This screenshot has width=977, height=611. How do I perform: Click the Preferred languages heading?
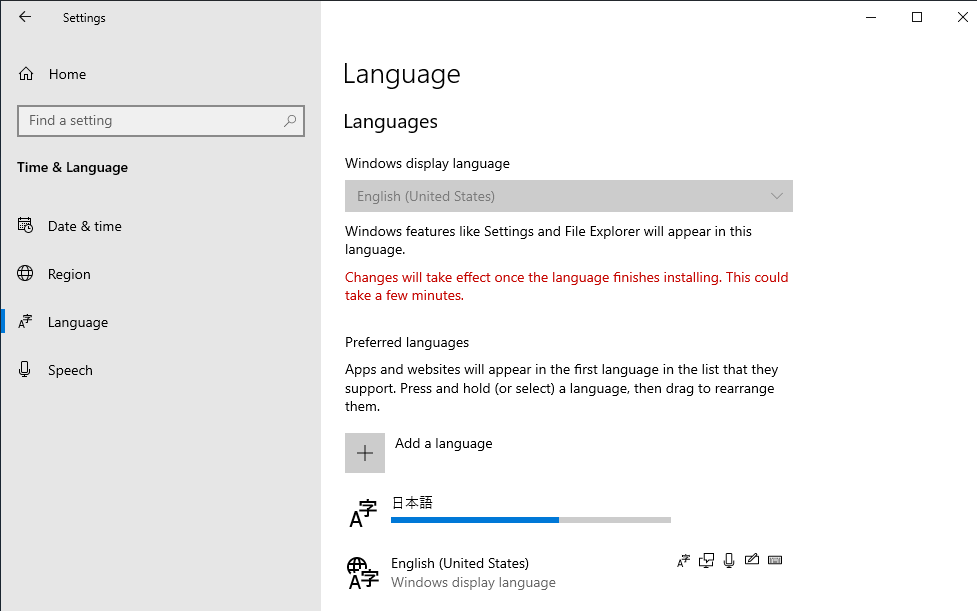(407, 343)
